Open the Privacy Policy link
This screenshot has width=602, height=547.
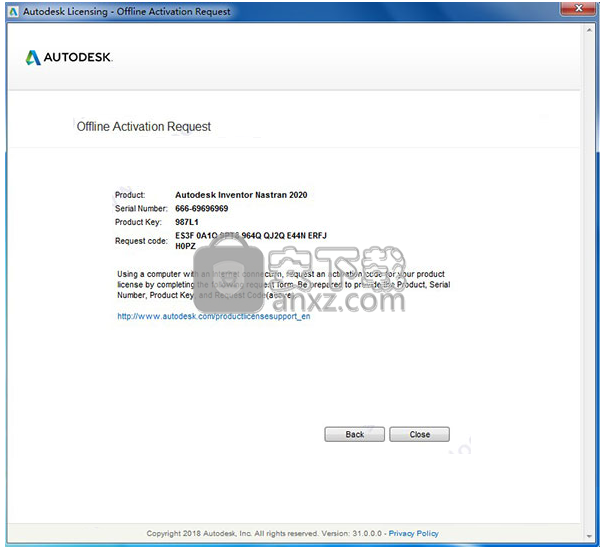413,534
